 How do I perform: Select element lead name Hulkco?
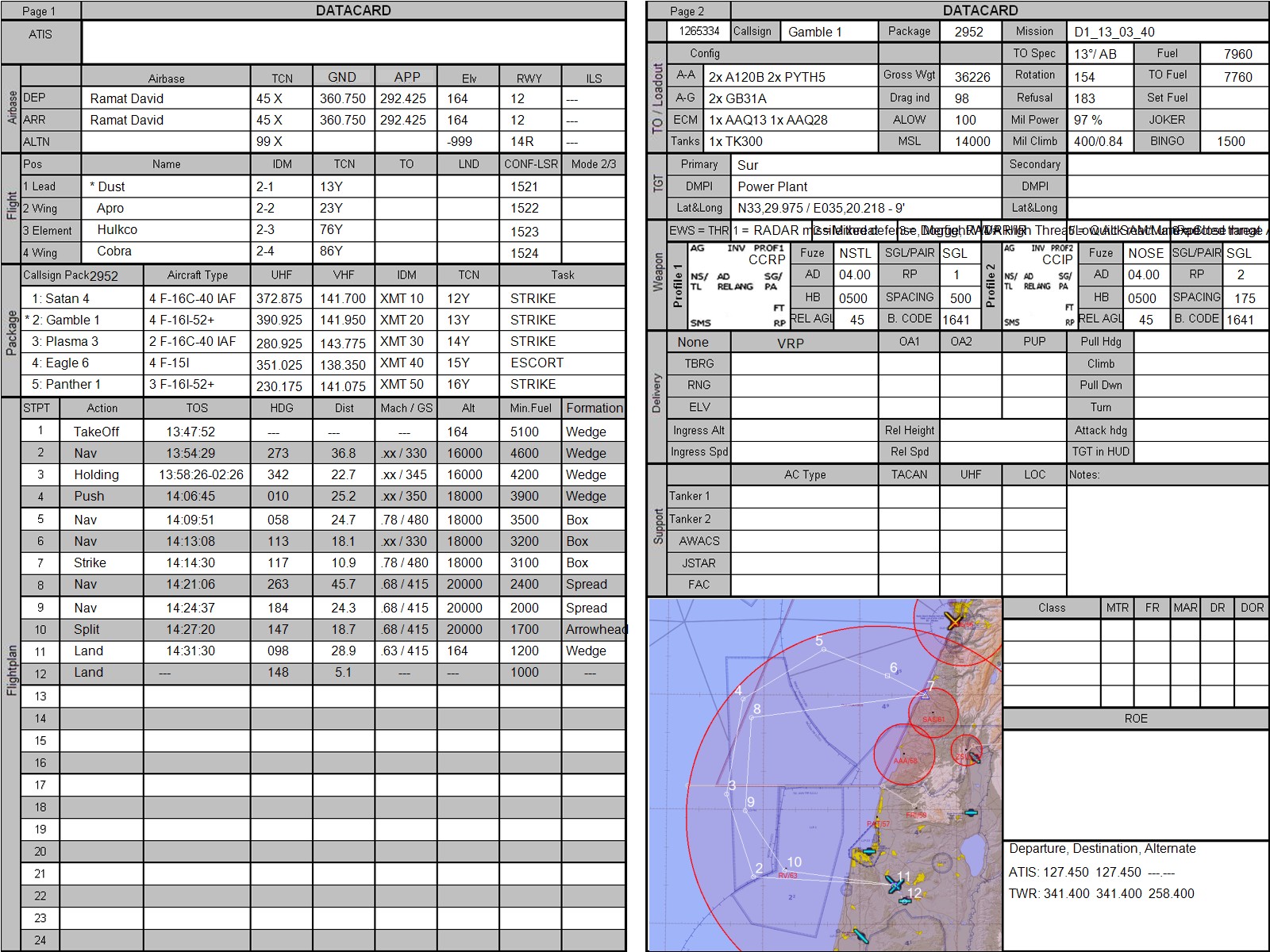pyautogui.click(x=117, y=229)
